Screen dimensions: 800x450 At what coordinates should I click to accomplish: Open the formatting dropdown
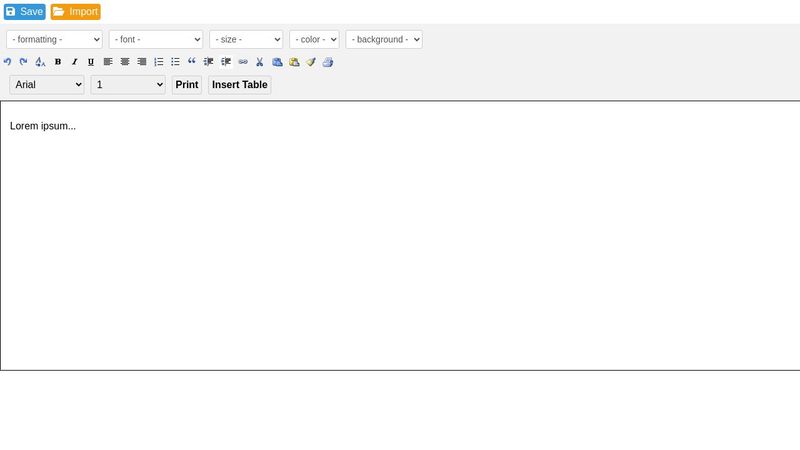(x=55, y=39)
